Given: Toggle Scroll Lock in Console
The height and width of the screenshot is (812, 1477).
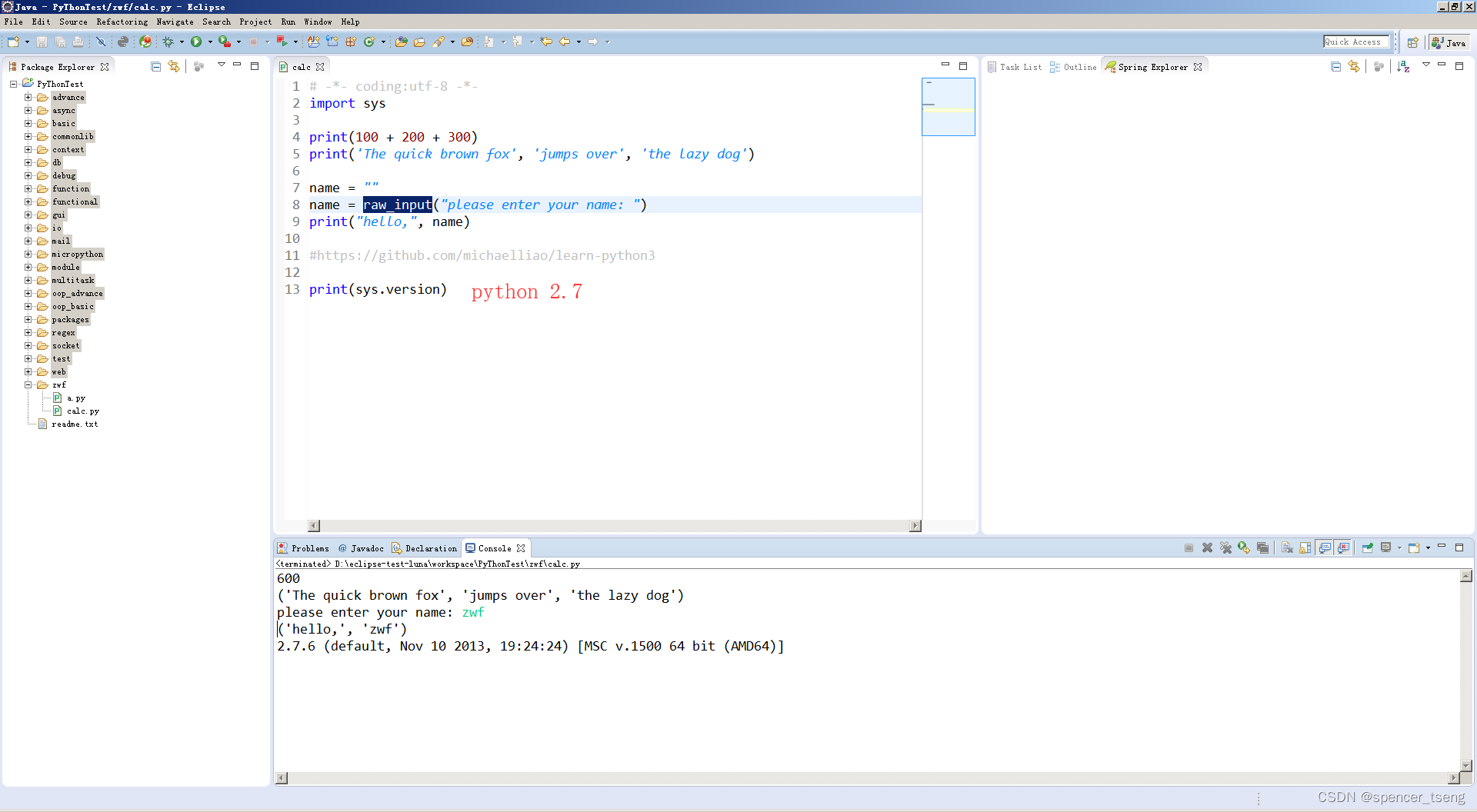Looking at the screenshot, I should coord(1305,547).
